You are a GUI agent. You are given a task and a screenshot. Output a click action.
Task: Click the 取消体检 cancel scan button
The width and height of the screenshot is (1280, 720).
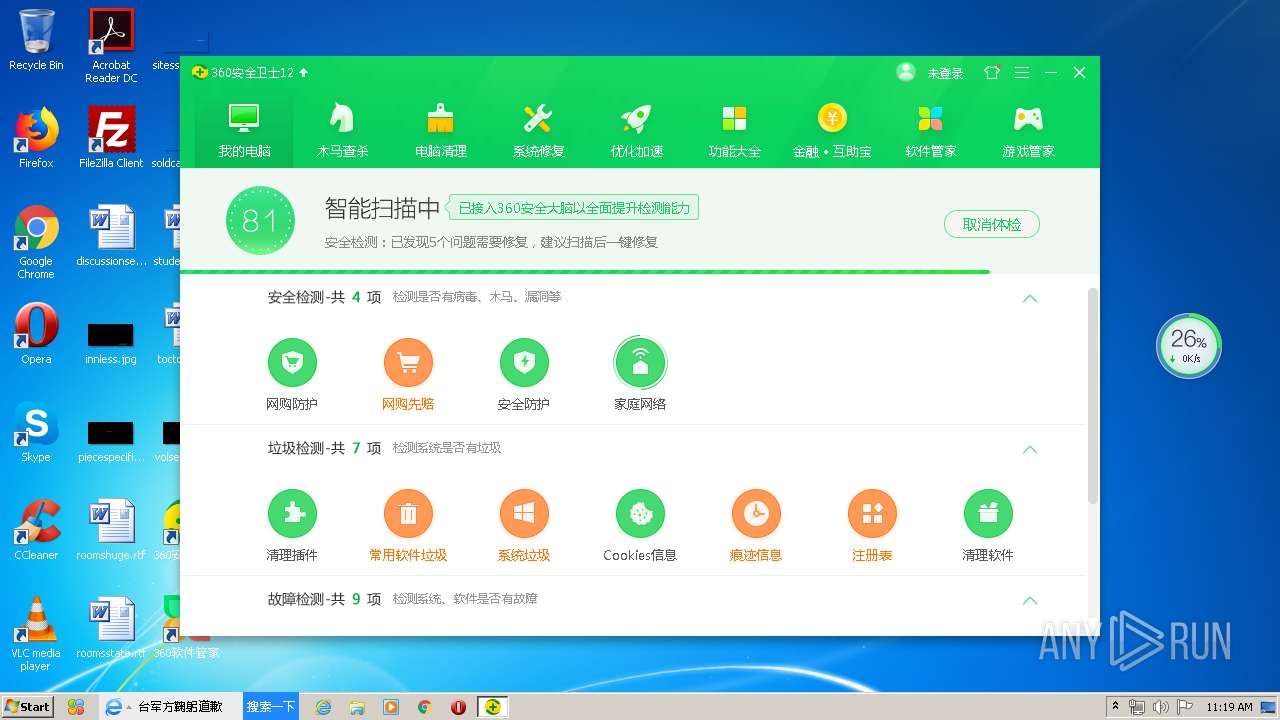(991, 224)
